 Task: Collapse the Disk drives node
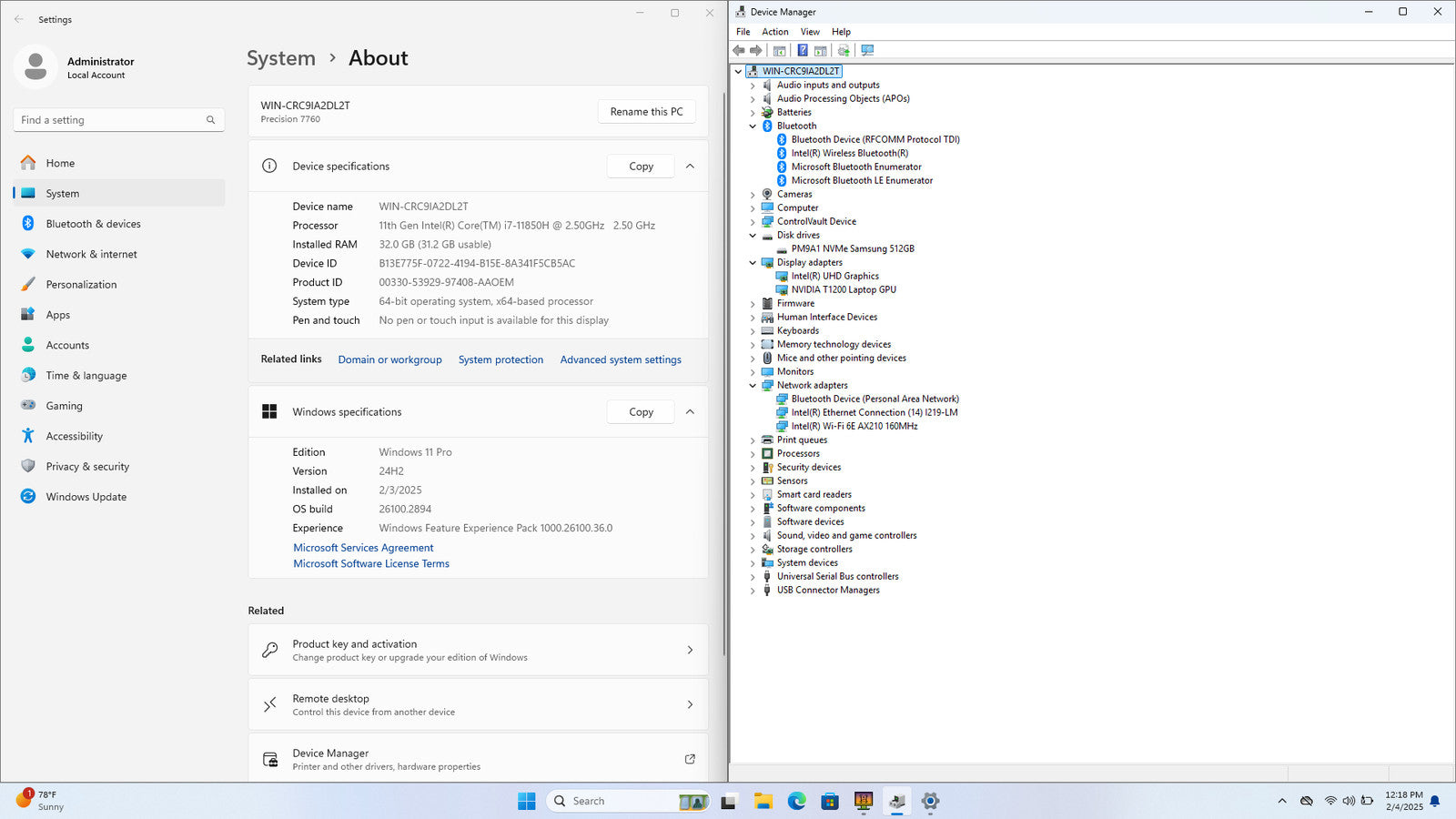click(x=753, y=235)
